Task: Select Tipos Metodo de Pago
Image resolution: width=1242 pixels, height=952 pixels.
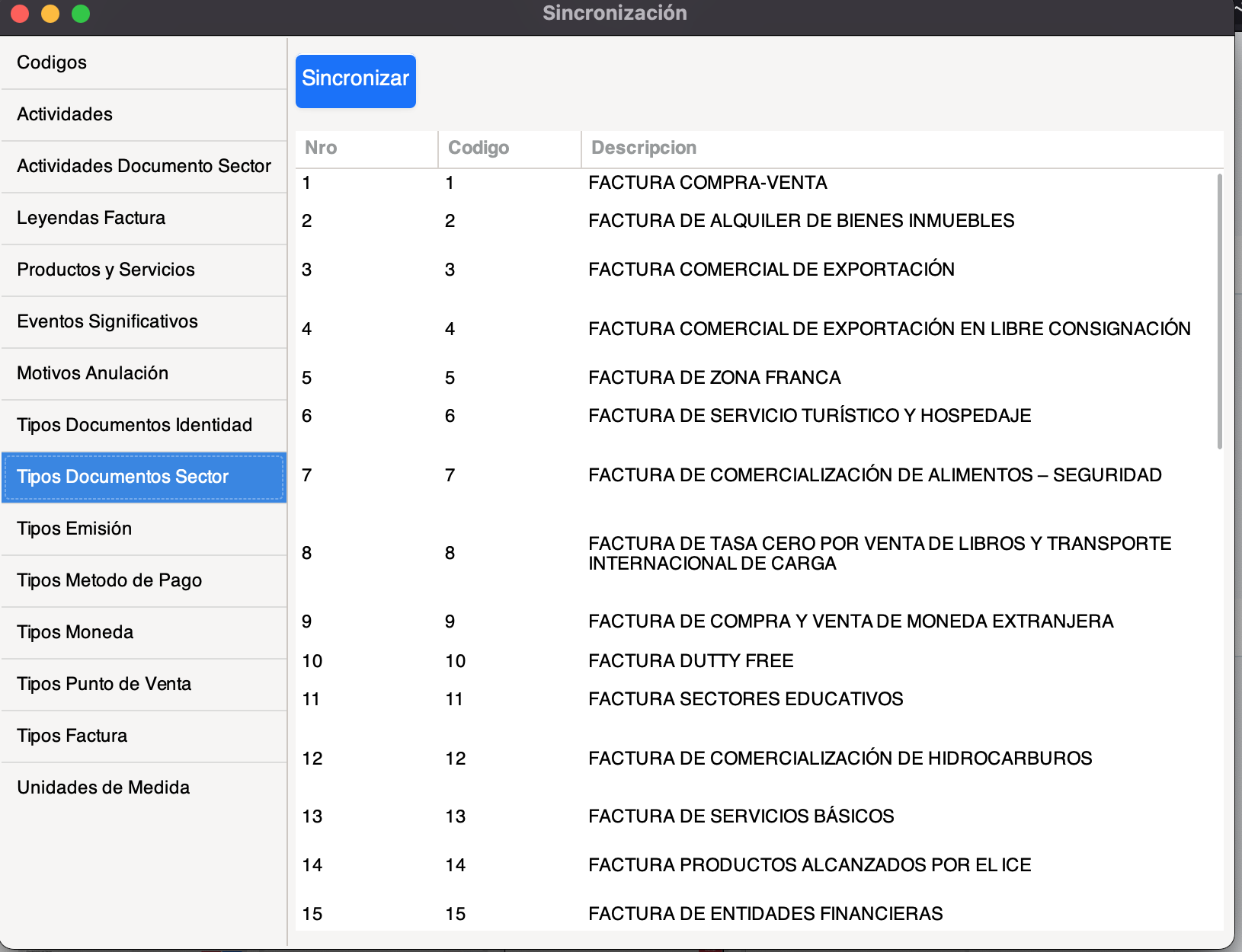Action: coord(109,580)
